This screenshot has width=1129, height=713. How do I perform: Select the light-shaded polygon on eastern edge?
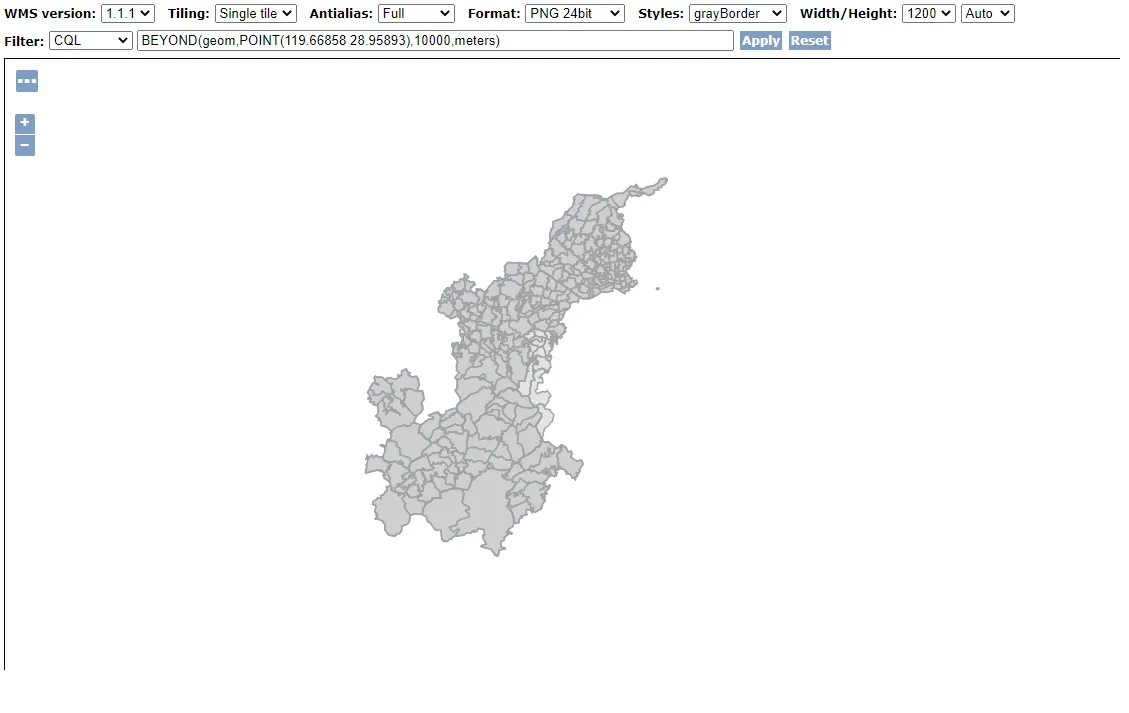tap(541, 393)
